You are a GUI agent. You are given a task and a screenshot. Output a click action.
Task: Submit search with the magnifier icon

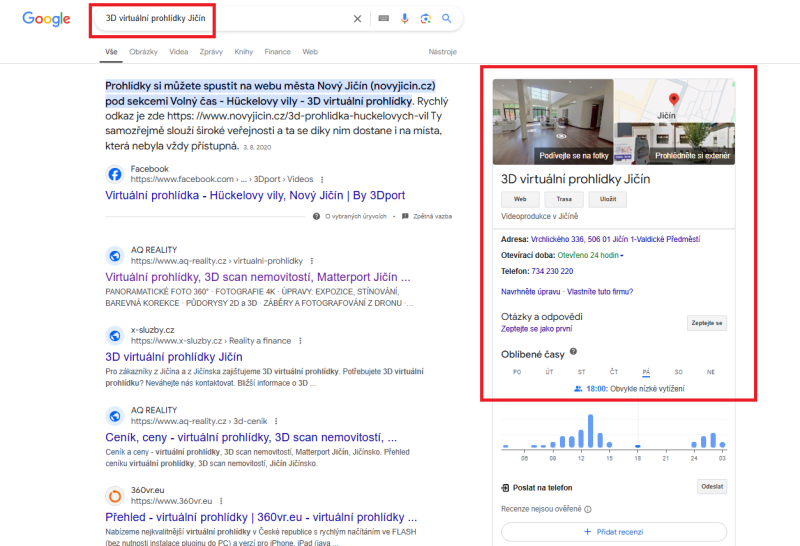[x=446, y=18]
